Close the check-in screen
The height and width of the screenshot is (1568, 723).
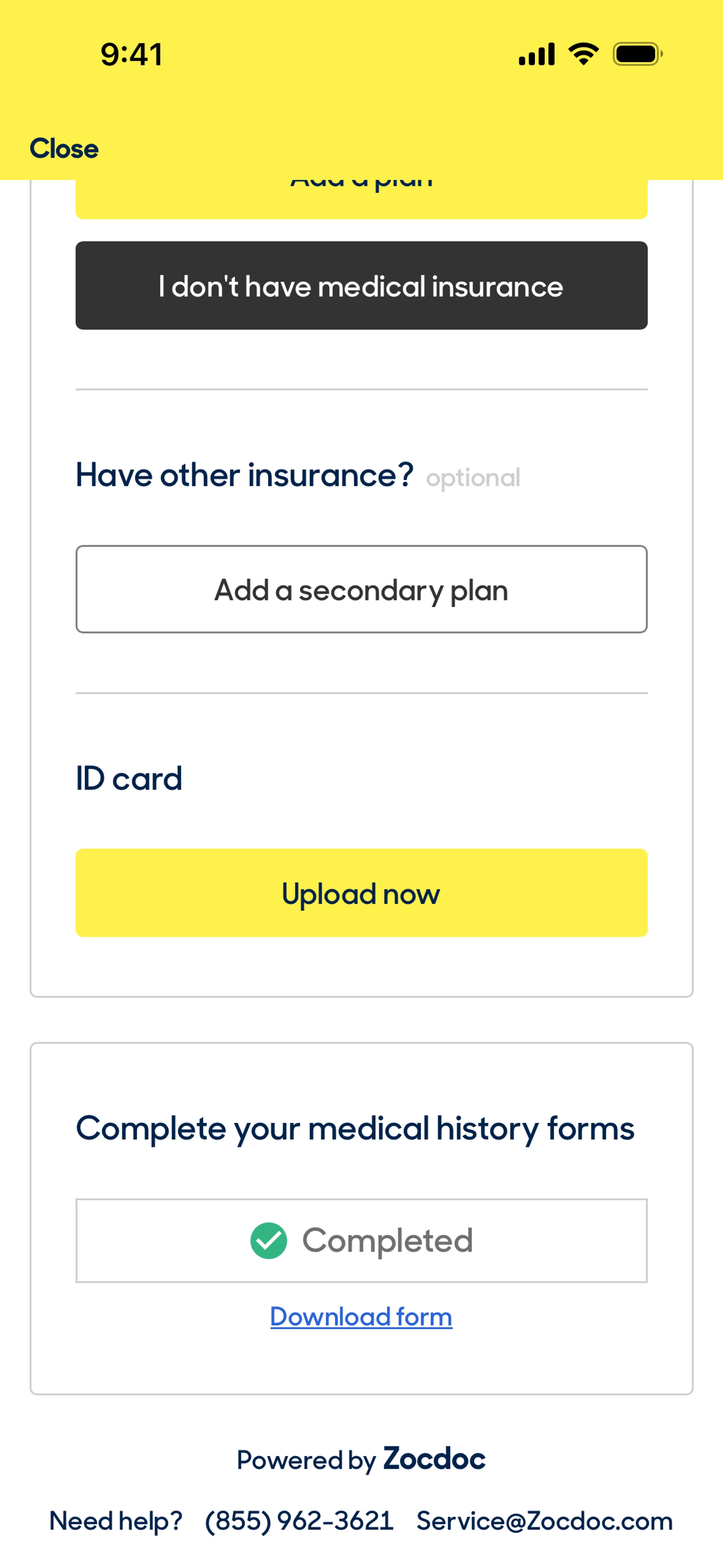coord(64,148)
